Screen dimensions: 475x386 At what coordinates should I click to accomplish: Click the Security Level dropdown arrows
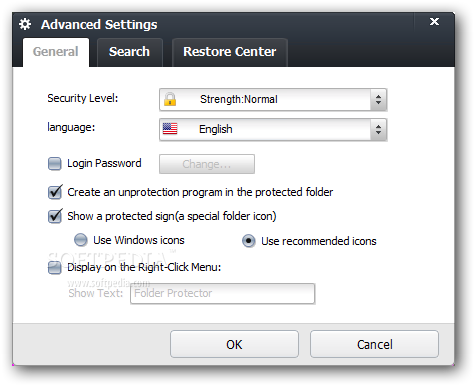click(378, 99)
